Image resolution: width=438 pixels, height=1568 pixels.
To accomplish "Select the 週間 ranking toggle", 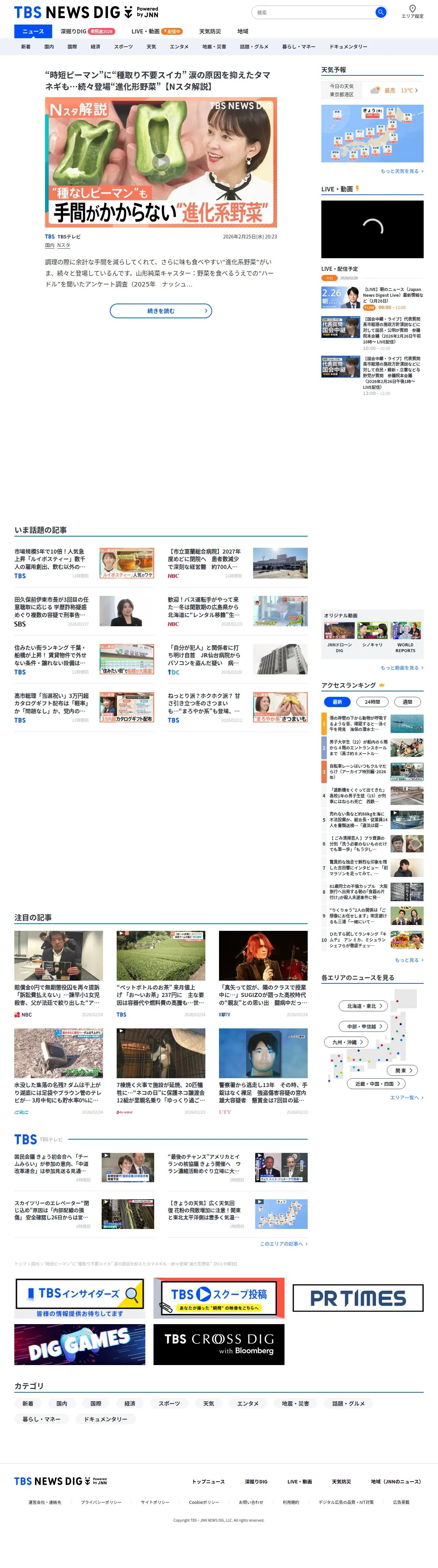I will pyautogui.click(x=408, y=702).
